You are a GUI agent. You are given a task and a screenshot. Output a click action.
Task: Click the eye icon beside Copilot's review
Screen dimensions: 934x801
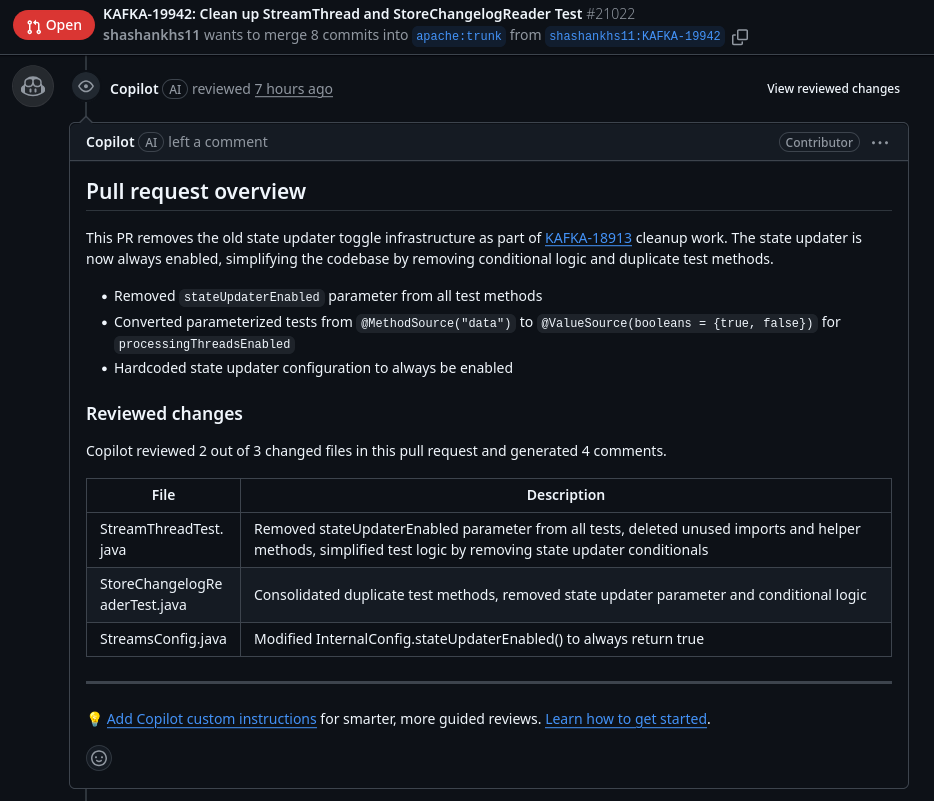click(85, 87)
